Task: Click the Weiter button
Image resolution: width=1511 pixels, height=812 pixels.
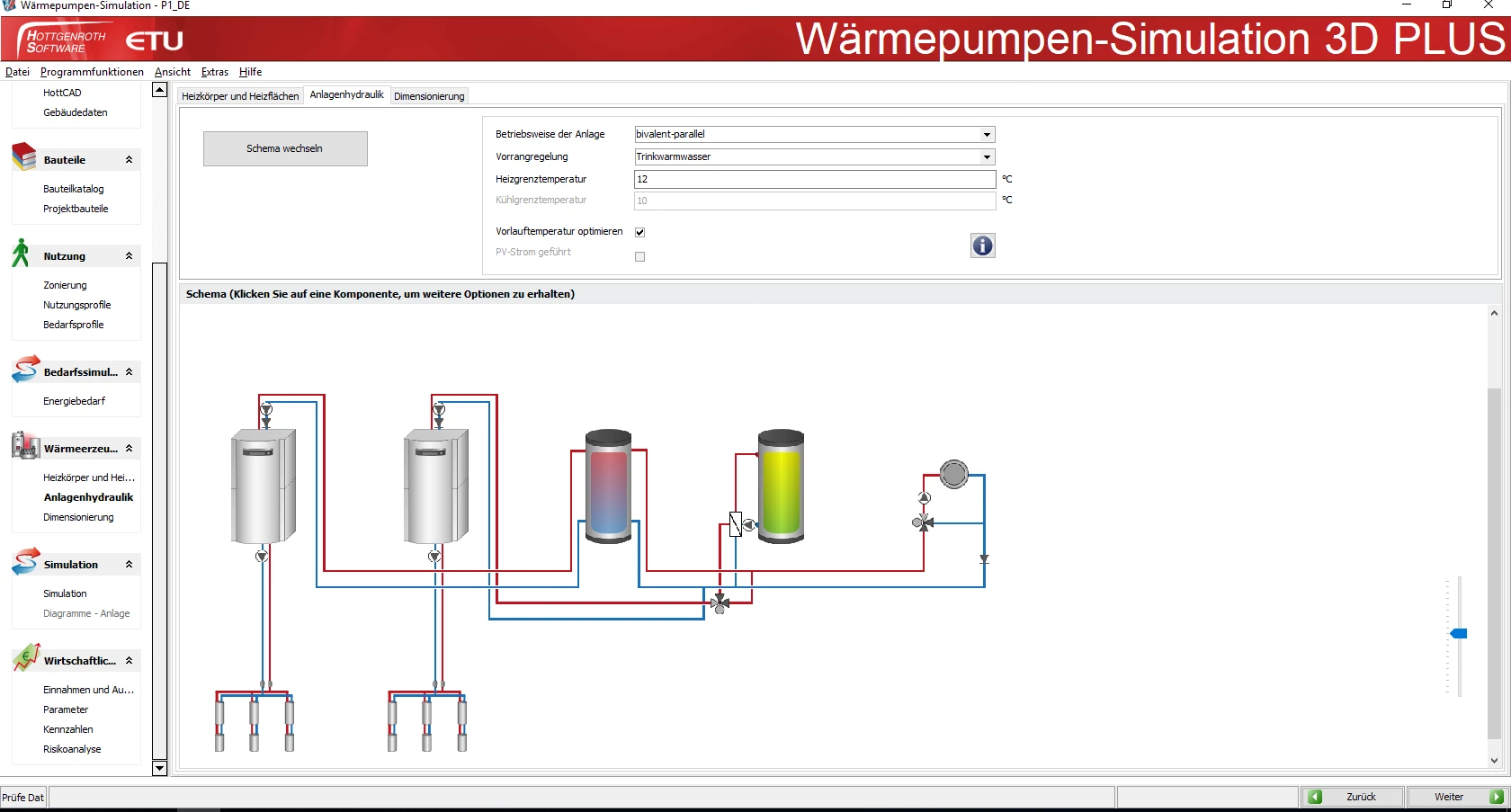Action: pos(1456,797)
